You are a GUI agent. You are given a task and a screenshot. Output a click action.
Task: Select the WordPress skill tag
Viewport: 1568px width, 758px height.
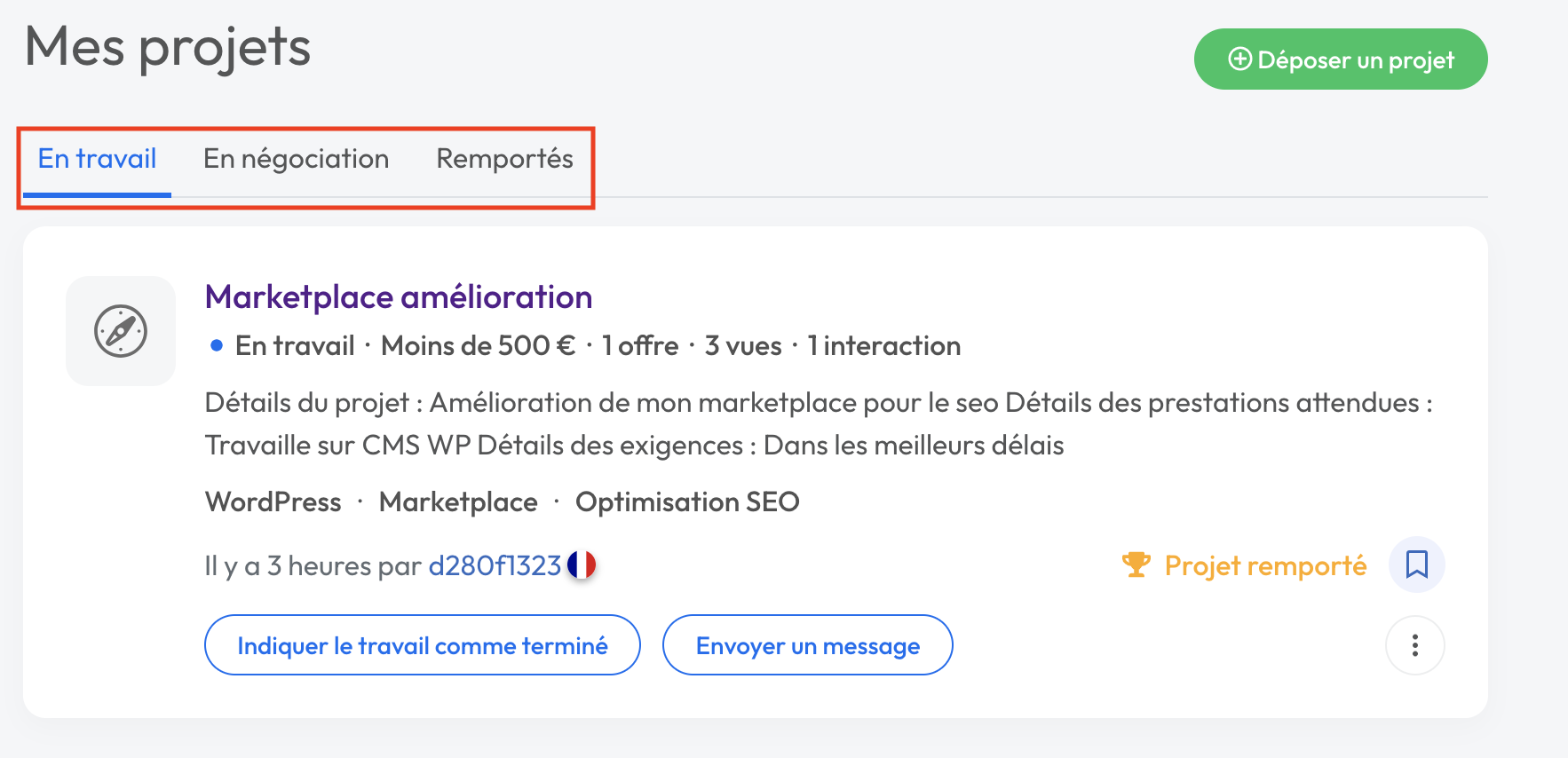[x=273, y=502]
